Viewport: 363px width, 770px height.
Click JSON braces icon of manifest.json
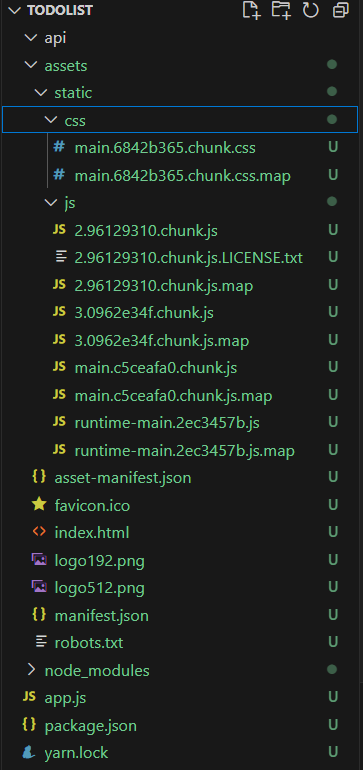tap(39, 614)
